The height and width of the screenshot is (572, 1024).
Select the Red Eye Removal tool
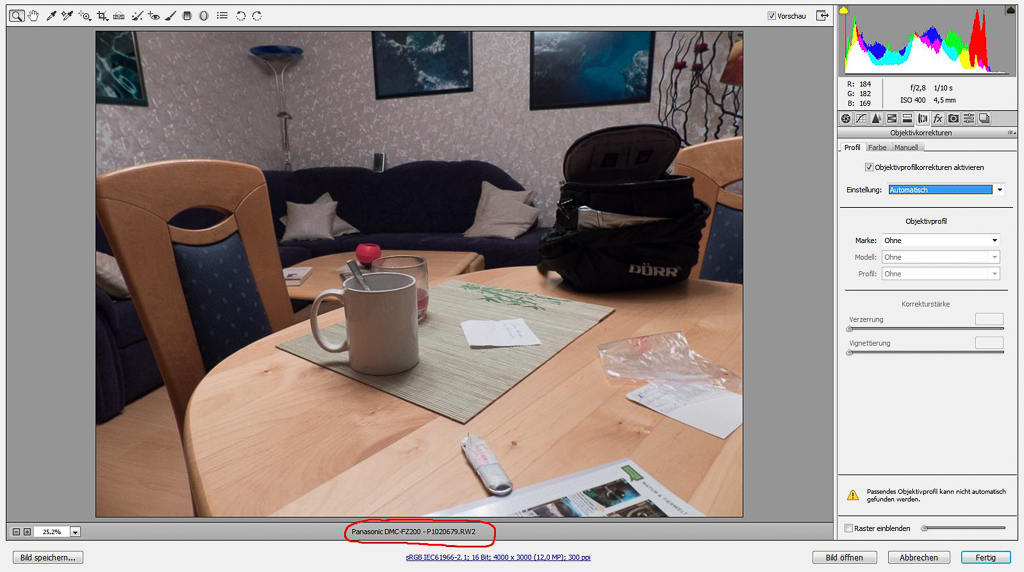[154, 16]
